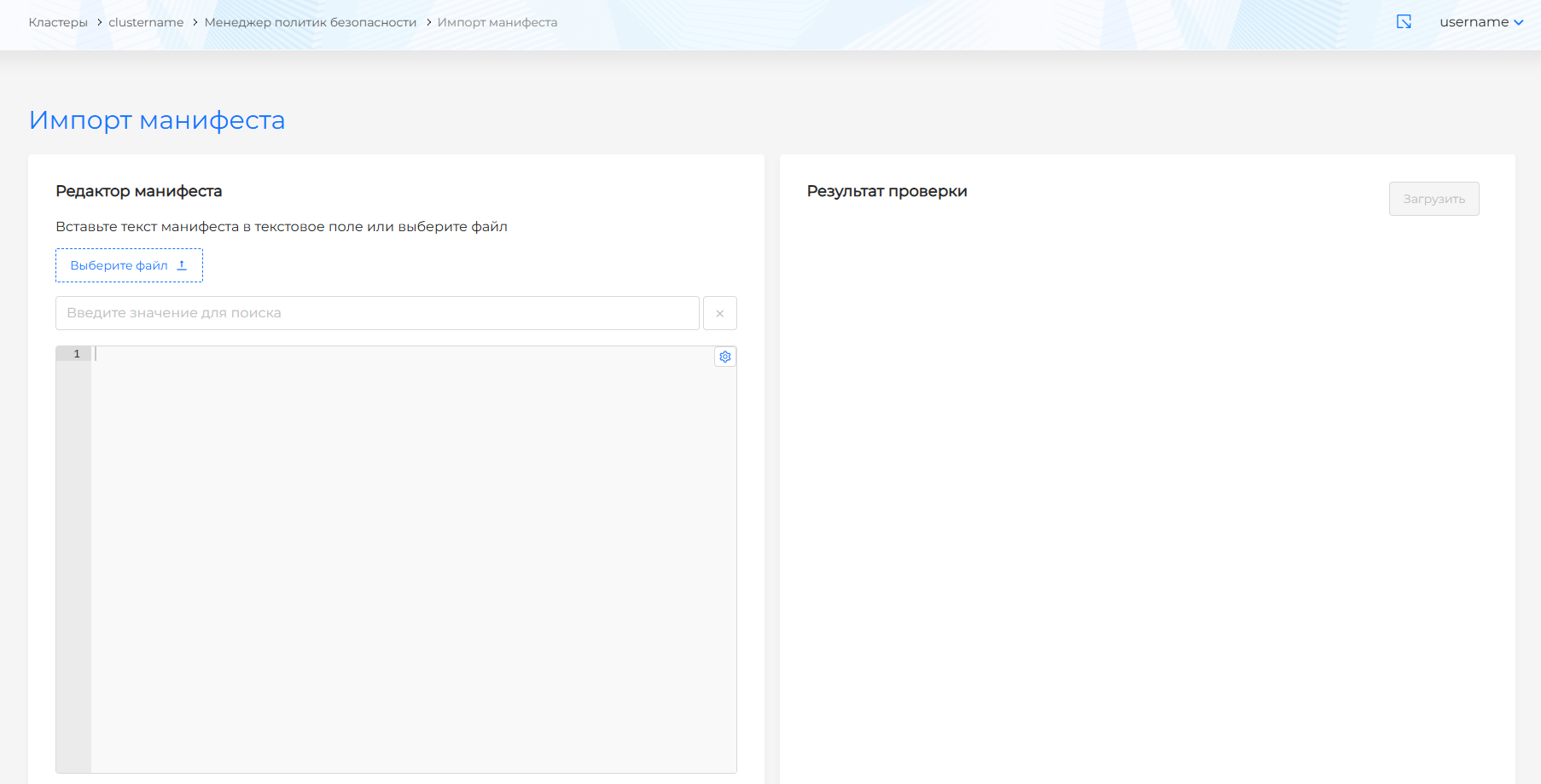
Task: Click the Редактор манифеста heading
Action: [139, 191]
